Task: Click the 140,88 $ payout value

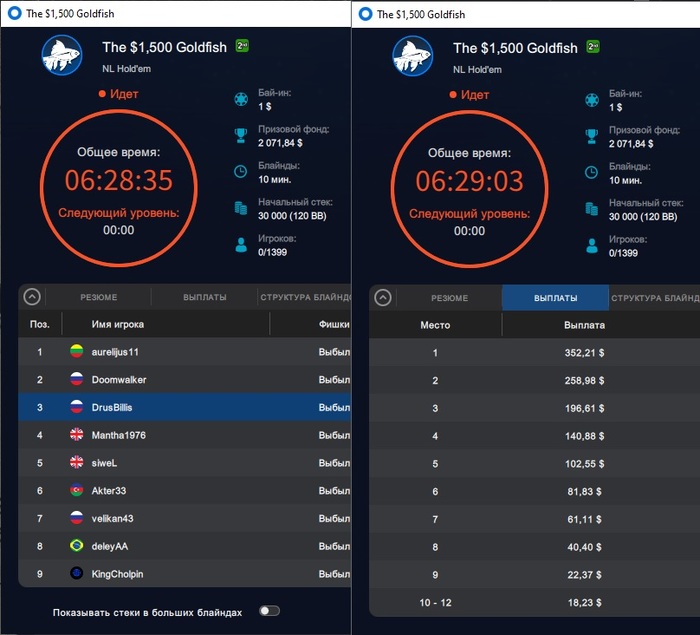Action: point(584,436)
